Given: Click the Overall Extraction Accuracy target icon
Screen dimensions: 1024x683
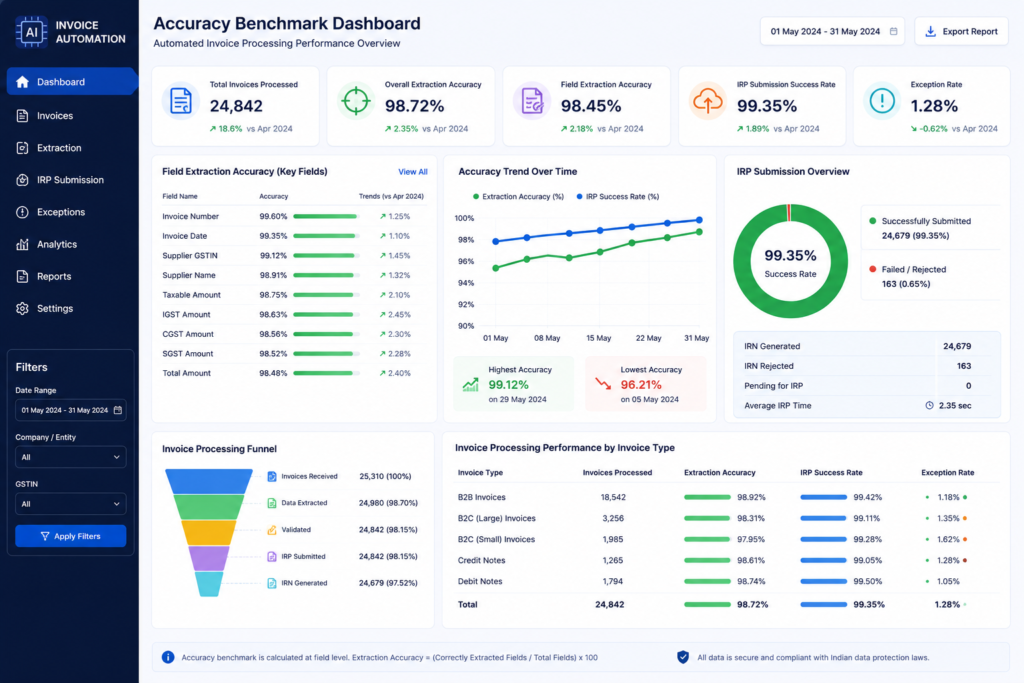Looking at the screenshot, I should (x=356, y=101).
